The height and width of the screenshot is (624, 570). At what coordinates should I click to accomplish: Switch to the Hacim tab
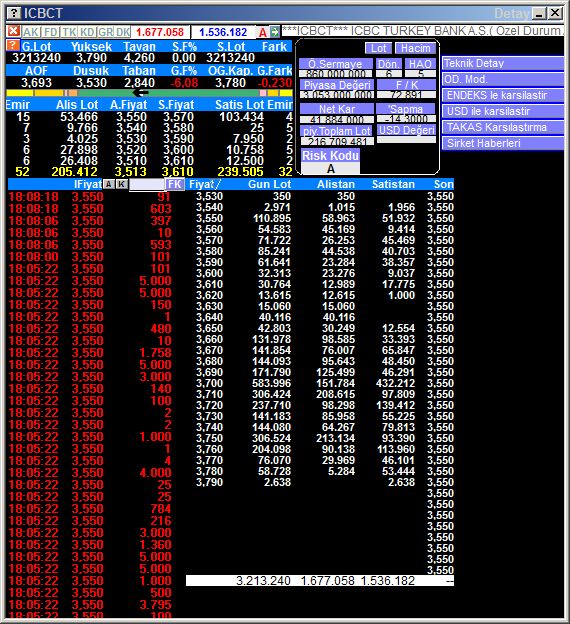coord(415,48)
